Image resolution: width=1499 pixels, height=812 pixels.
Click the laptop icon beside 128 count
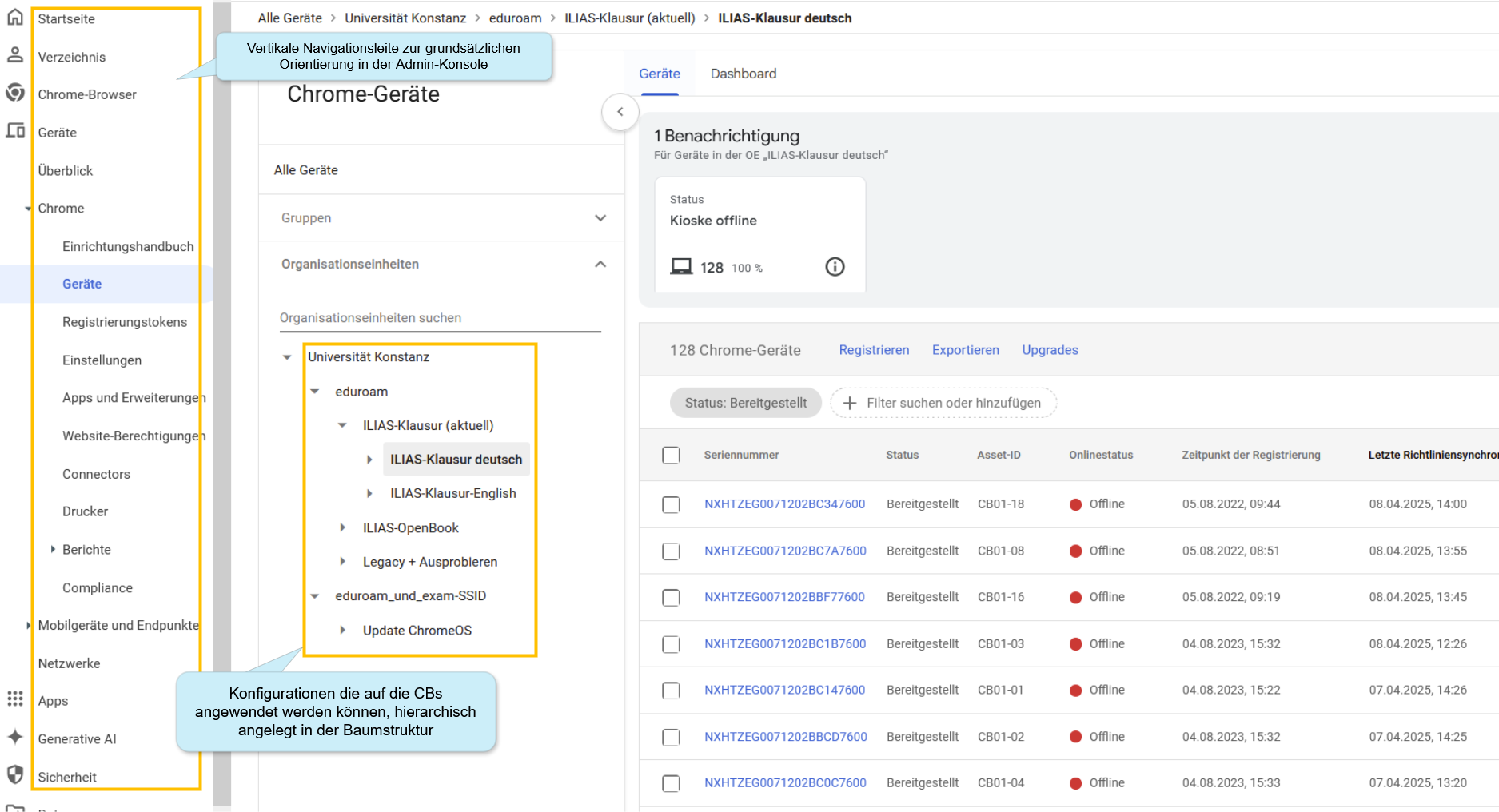pos(681,267)
